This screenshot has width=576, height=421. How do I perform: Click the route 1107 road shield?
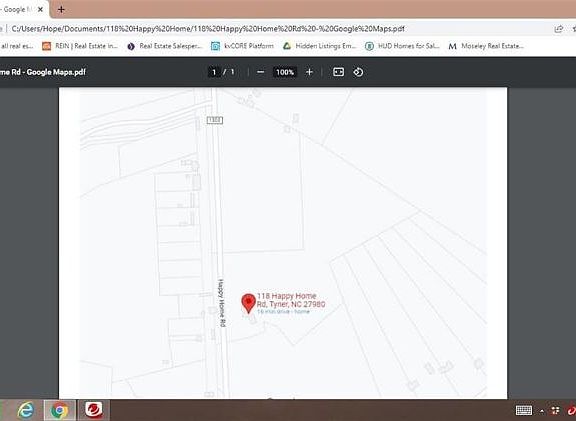tap(215, 120)
